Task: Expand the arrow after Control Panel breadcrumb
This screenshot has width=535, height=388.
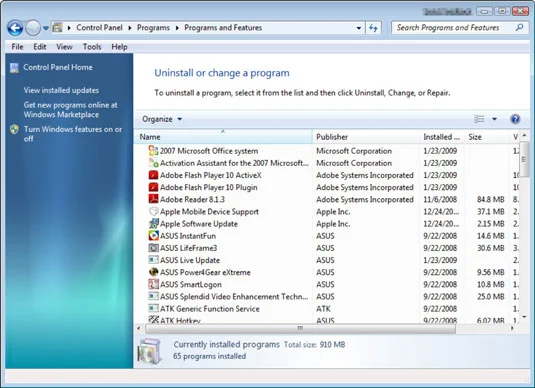Action: pyautogui.click(x=130, y=28)
